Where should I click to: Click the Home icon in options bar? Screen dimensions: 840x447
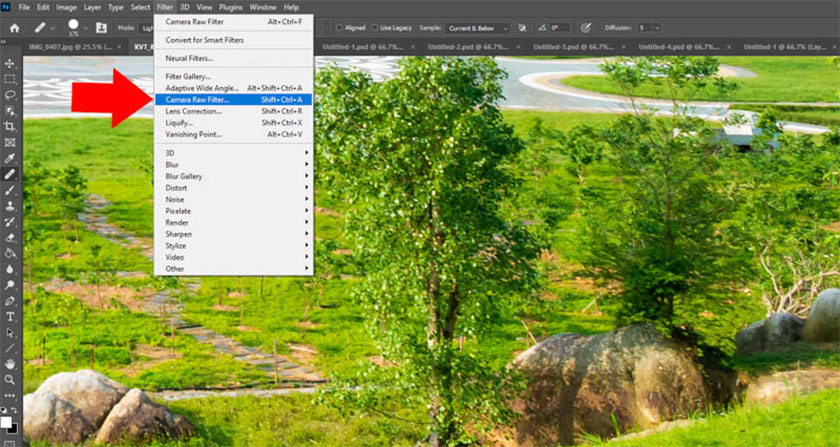pos(14,28)
